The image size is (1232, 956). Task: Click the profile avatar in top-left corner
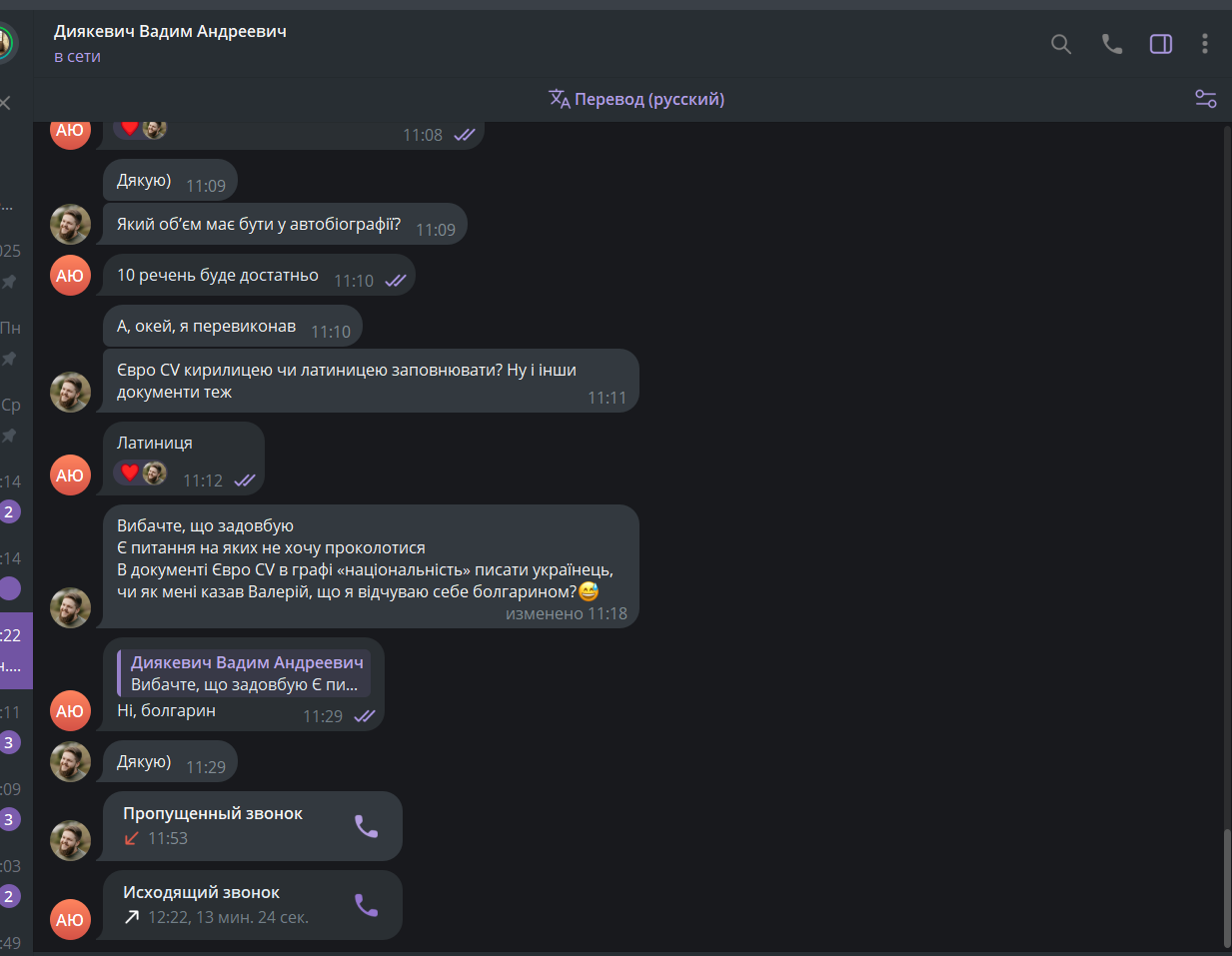click(5, 43)
